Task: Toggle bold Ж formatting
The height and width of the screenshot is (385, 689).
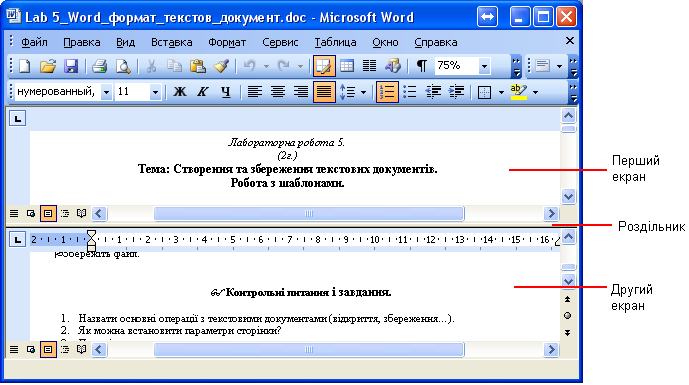Action: pos(180,92)
